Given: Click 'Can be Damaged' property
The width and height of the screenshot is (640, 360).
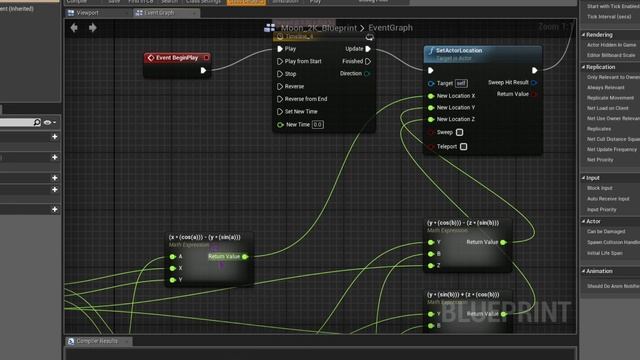Looking at the screenshot, I should coord(606,231).
